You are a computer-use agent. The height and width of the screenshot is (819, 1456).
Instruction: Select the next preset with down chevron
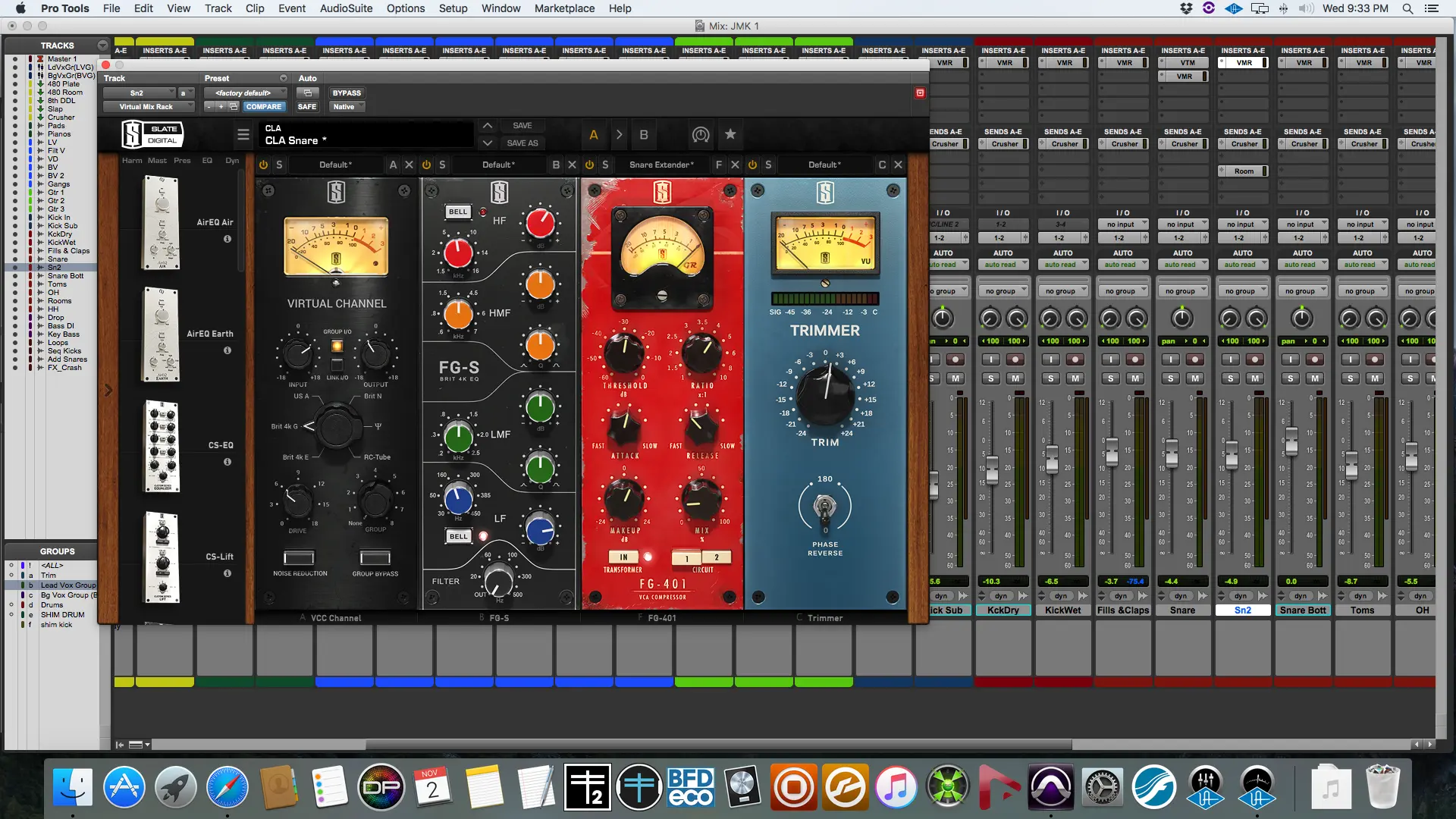(488, 143)
